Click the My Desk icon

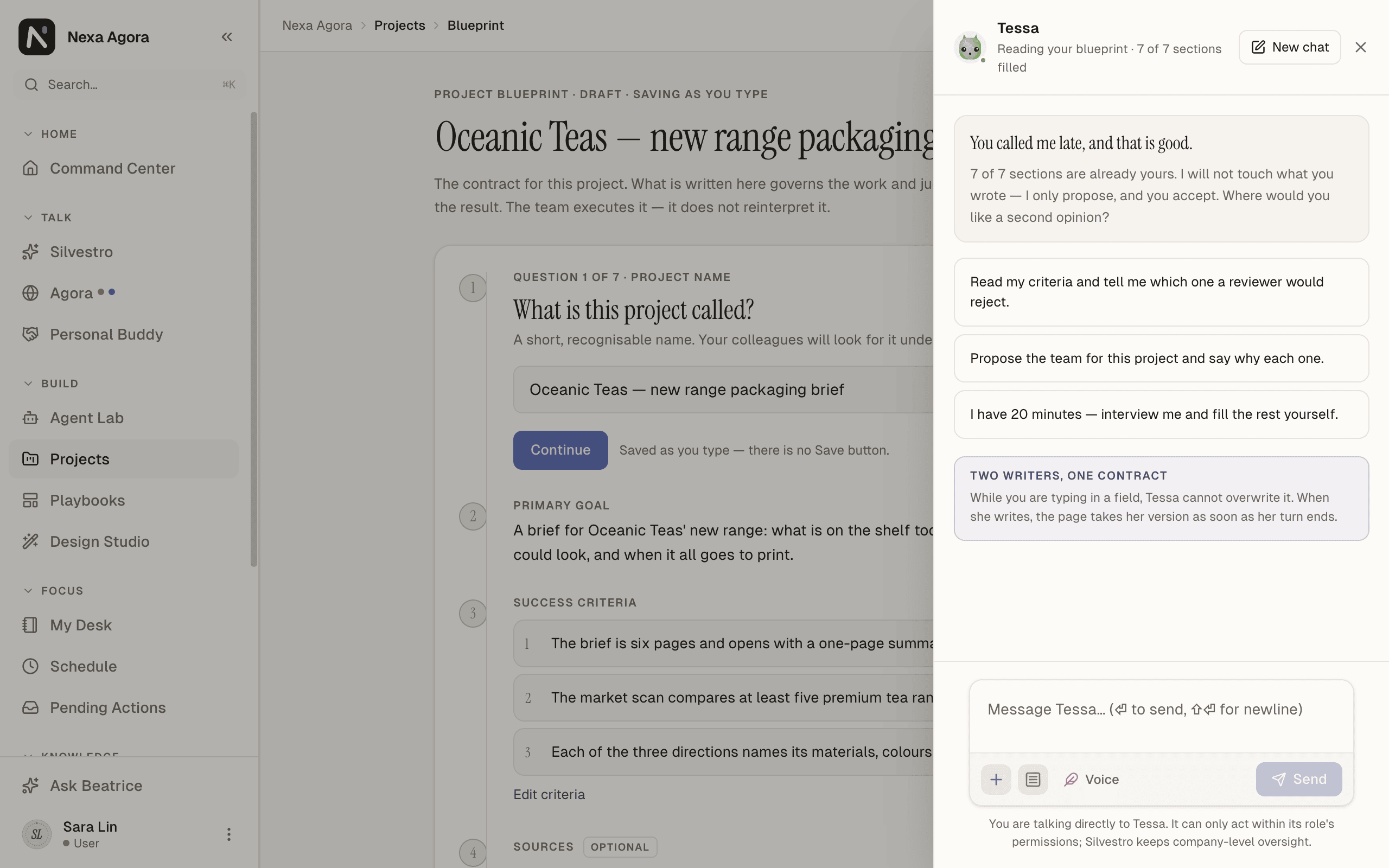(30, 625)
